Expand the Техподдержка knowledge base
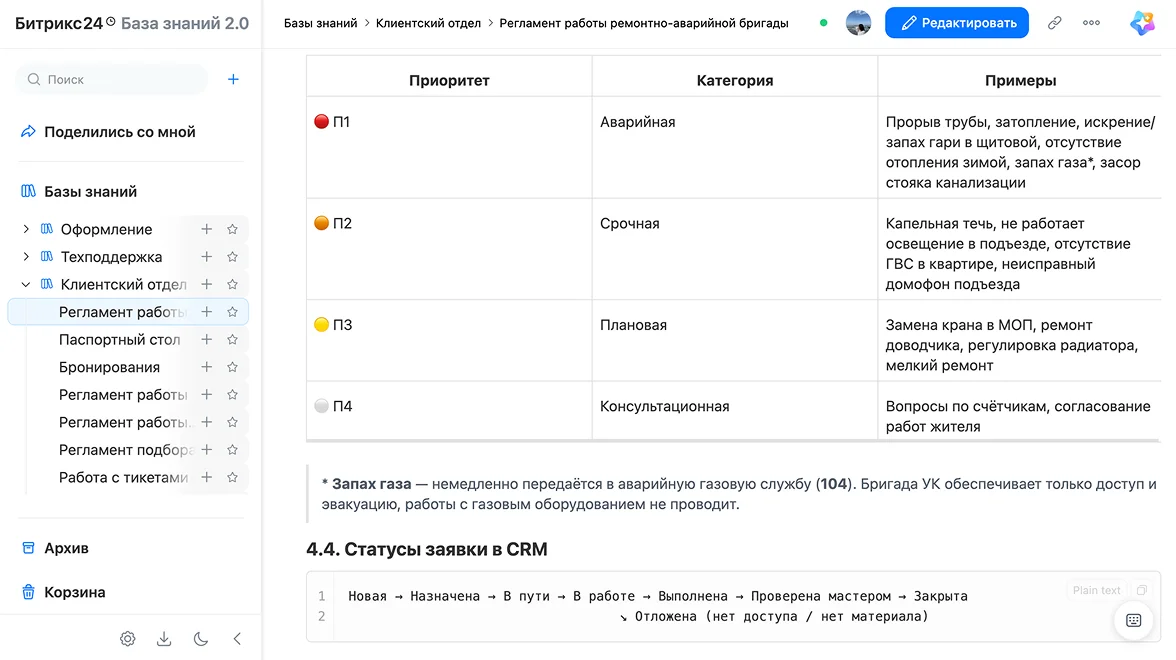Screen dimensions: 1176x660 26,256
